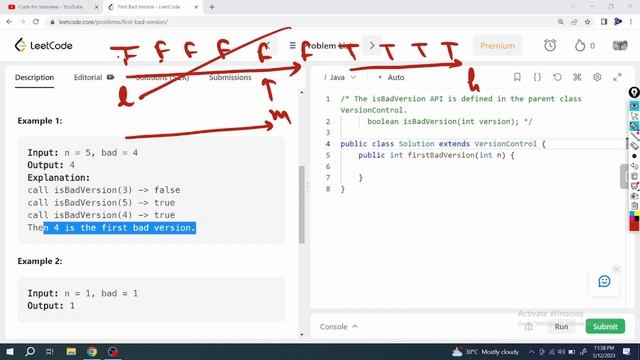Image resolution: width=640 pixels, height=360 pixels.
Task: Open the Java language dropdown
Action: click(x=340, y=77)
